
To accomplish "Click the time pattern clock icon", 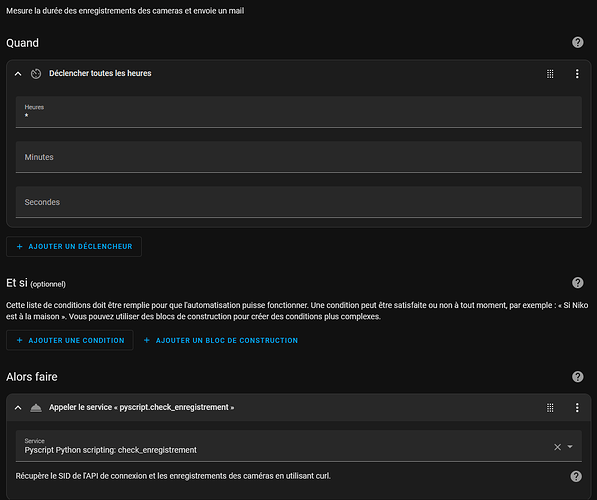I will pos(36,73).
